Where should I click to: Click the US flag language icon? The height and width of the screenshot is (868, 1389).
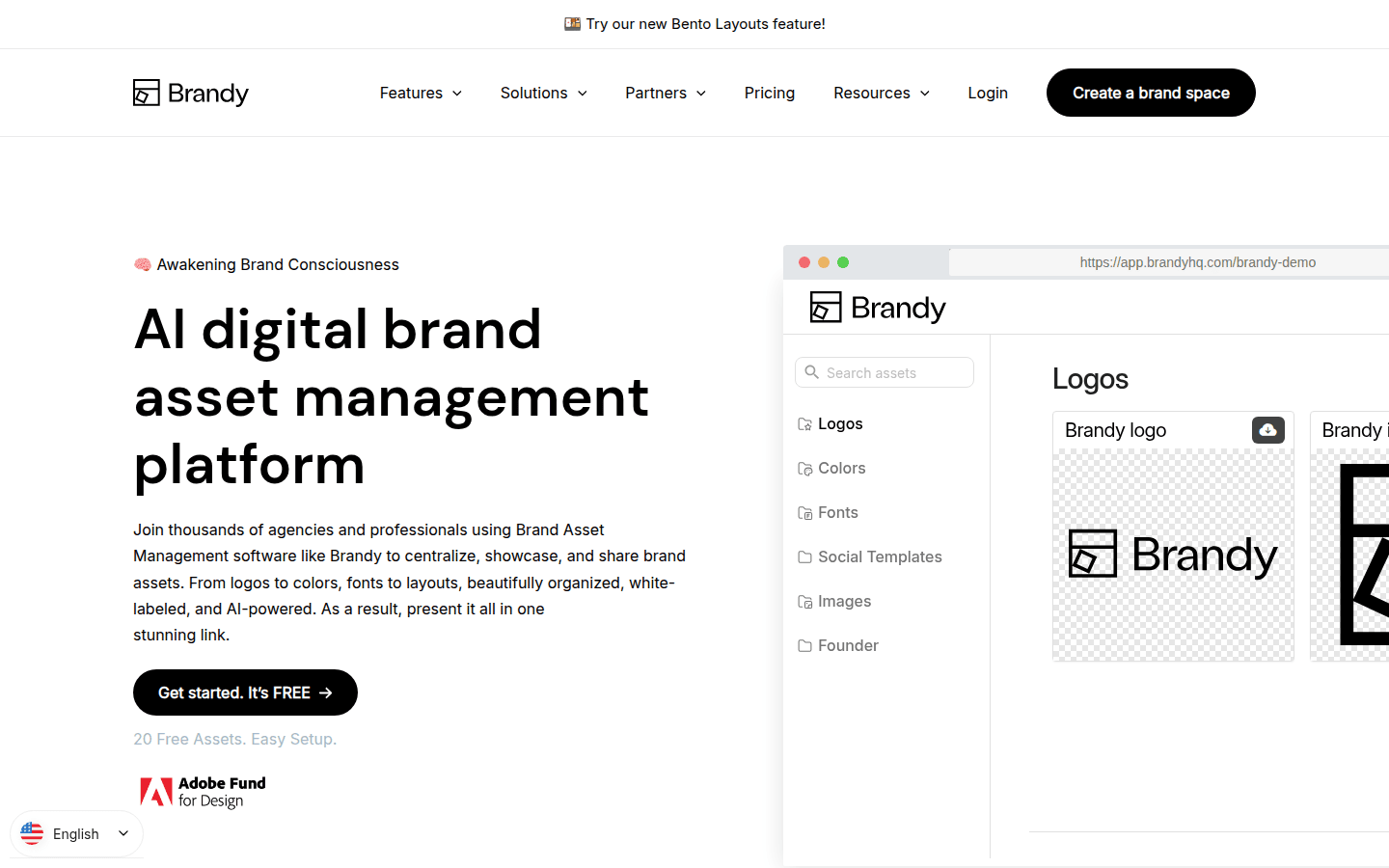point(32,833)
